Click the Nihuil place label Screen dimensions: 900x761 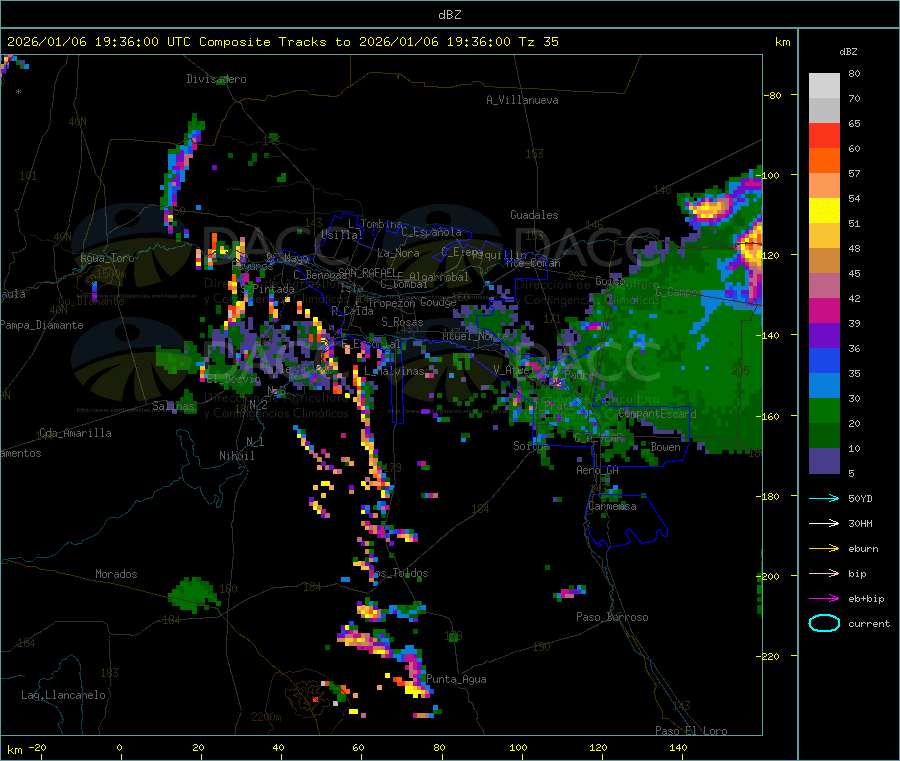click(x=237, y=456)
